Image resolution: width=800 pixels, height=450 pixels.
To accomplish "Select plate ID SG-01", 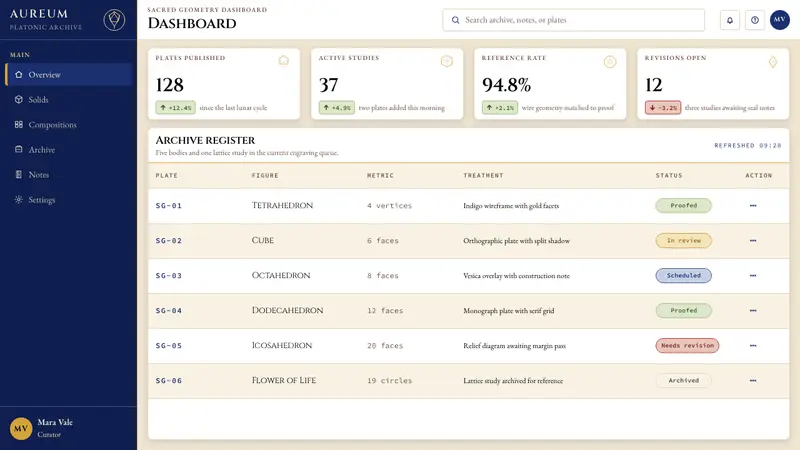I will (x=169, y=206).
